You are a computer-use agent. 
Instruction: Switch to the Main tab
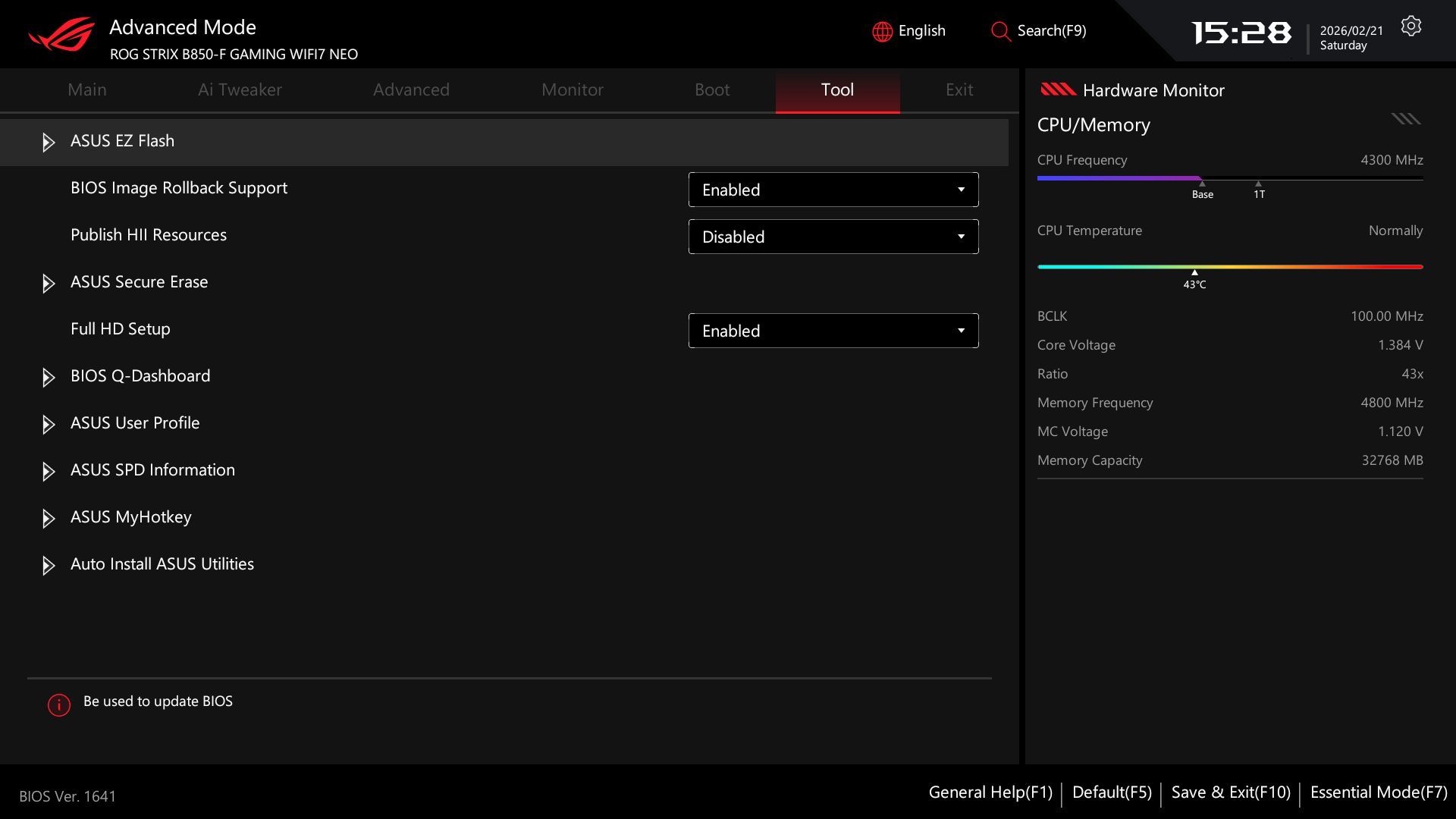coord(87,89)
